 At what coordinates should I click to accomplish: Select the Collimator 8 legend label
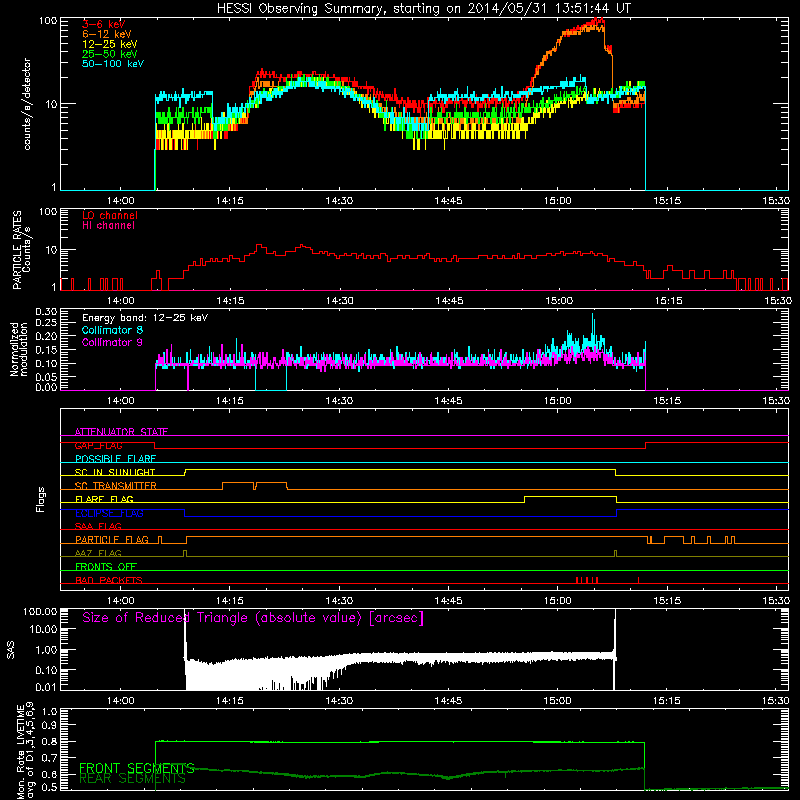click(x=113, y=331)
